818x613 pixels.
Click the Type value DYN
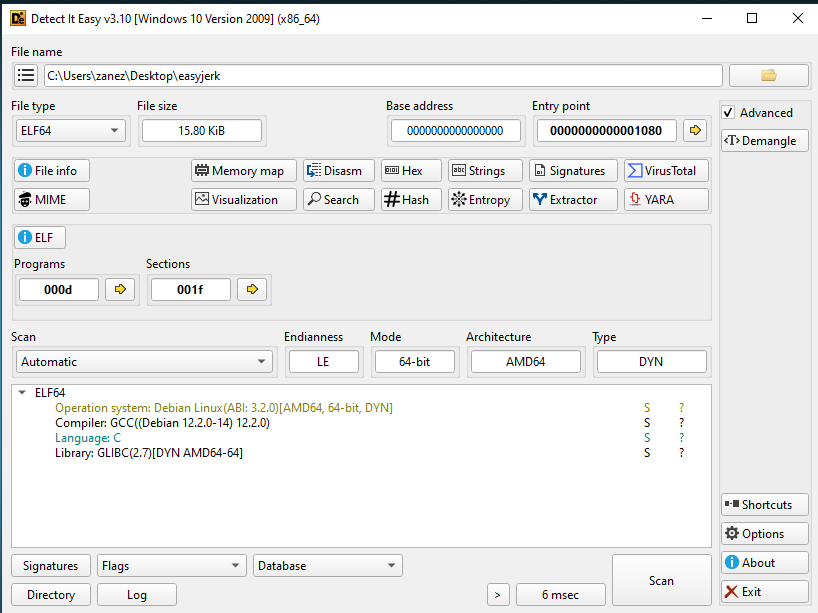click(652, 362)
